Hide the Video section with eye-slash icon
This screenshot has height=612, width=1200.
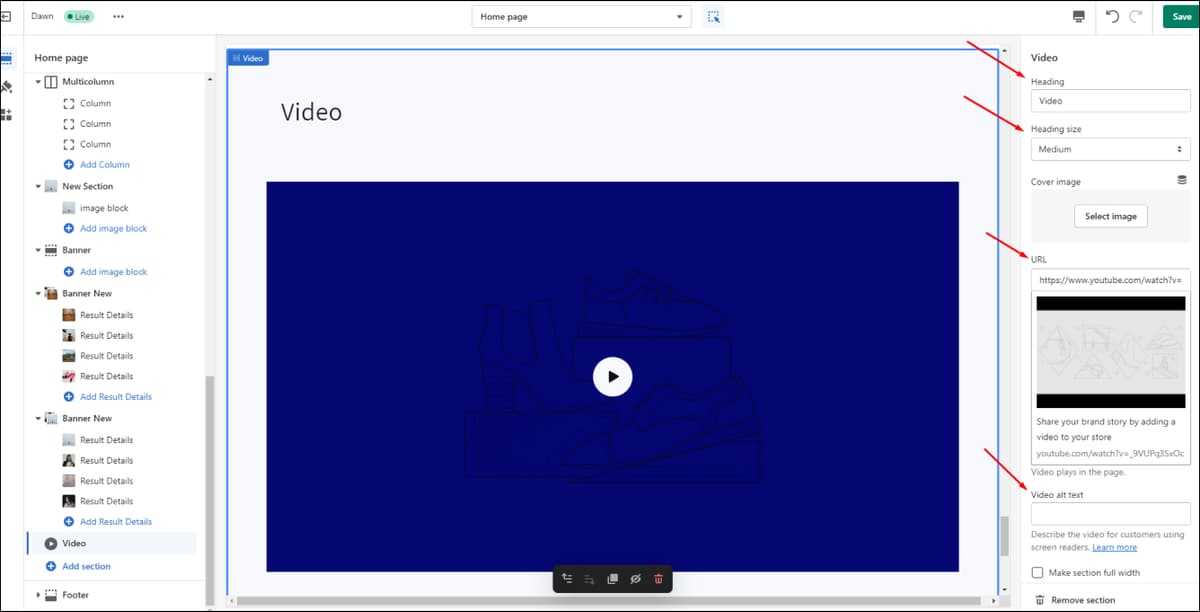(635, 579)
